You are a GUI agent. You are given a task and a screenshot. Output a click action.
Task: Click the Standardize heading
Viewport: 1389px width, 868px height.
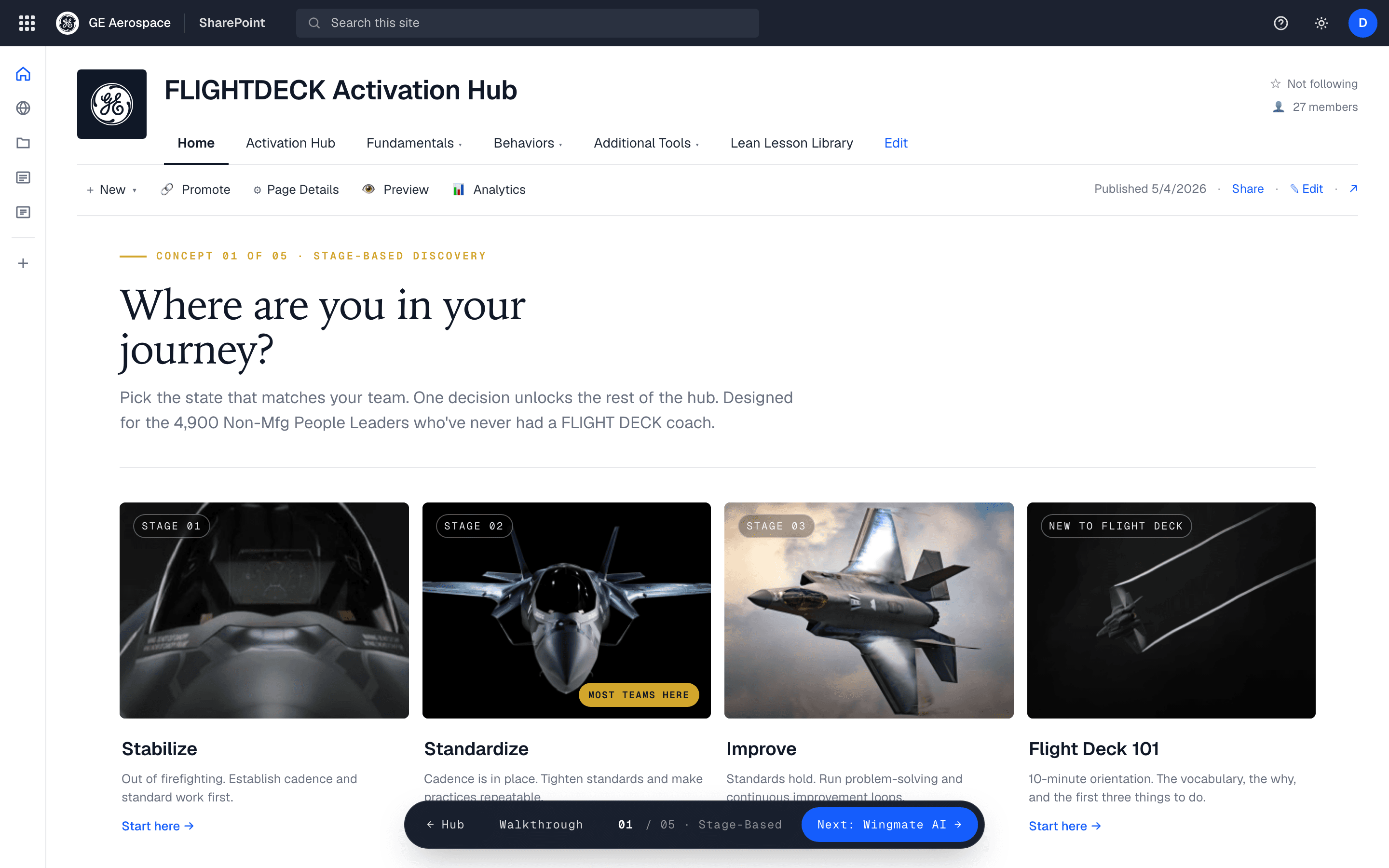point(476,748)
